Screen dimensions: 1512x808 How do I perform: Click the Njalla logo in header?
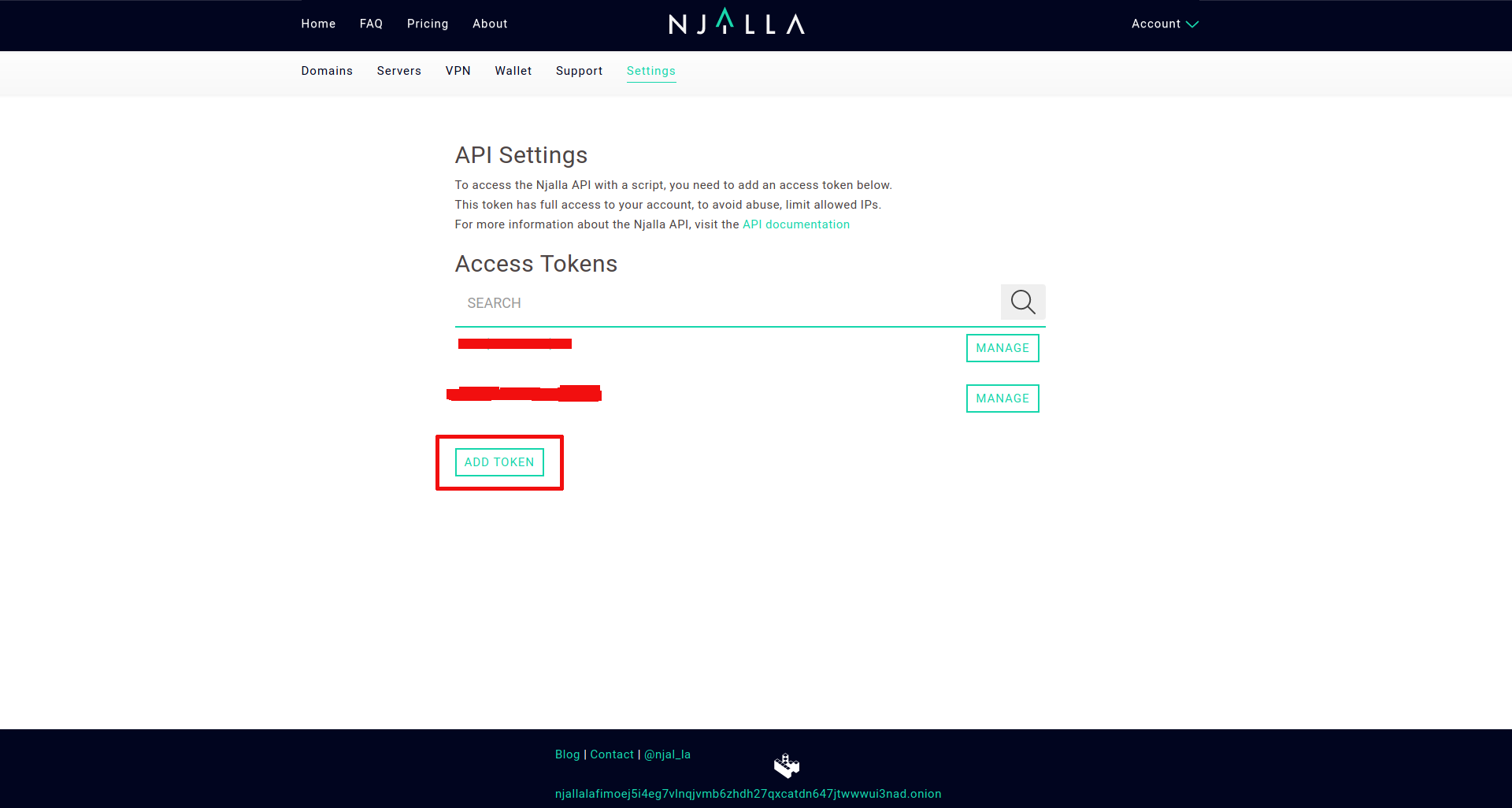click(736, 24)
